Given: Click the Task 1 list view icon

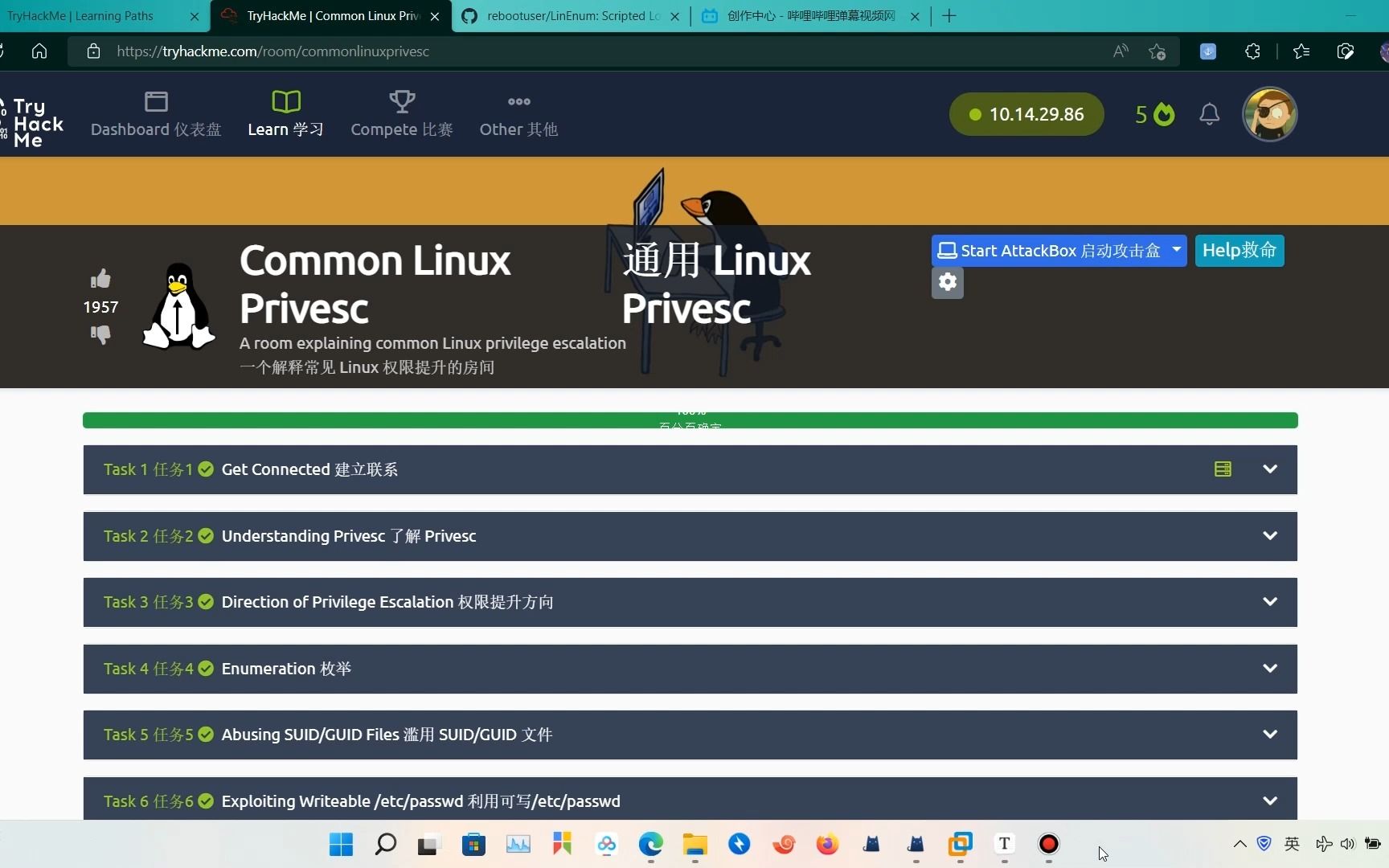Looking at the screenshot, I should tap(1223, 469).
